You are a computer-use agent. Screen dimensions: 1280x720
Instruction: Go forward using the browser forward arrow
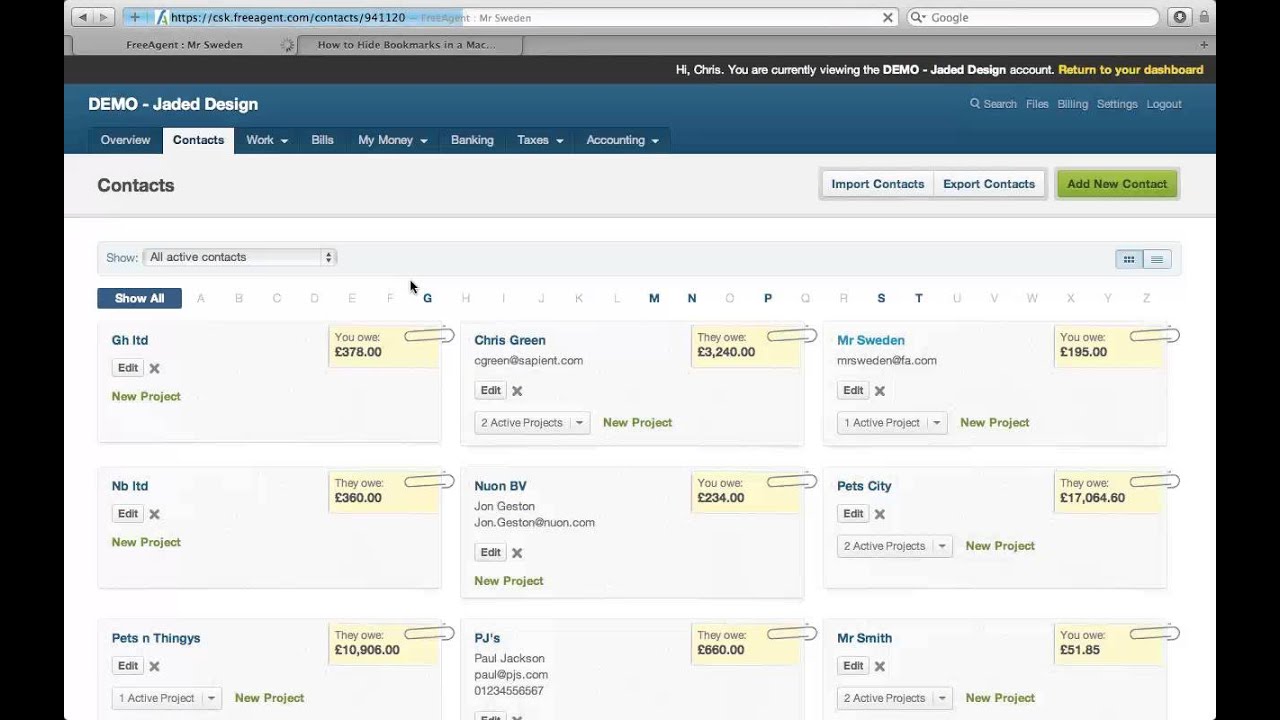click(104, 17)
